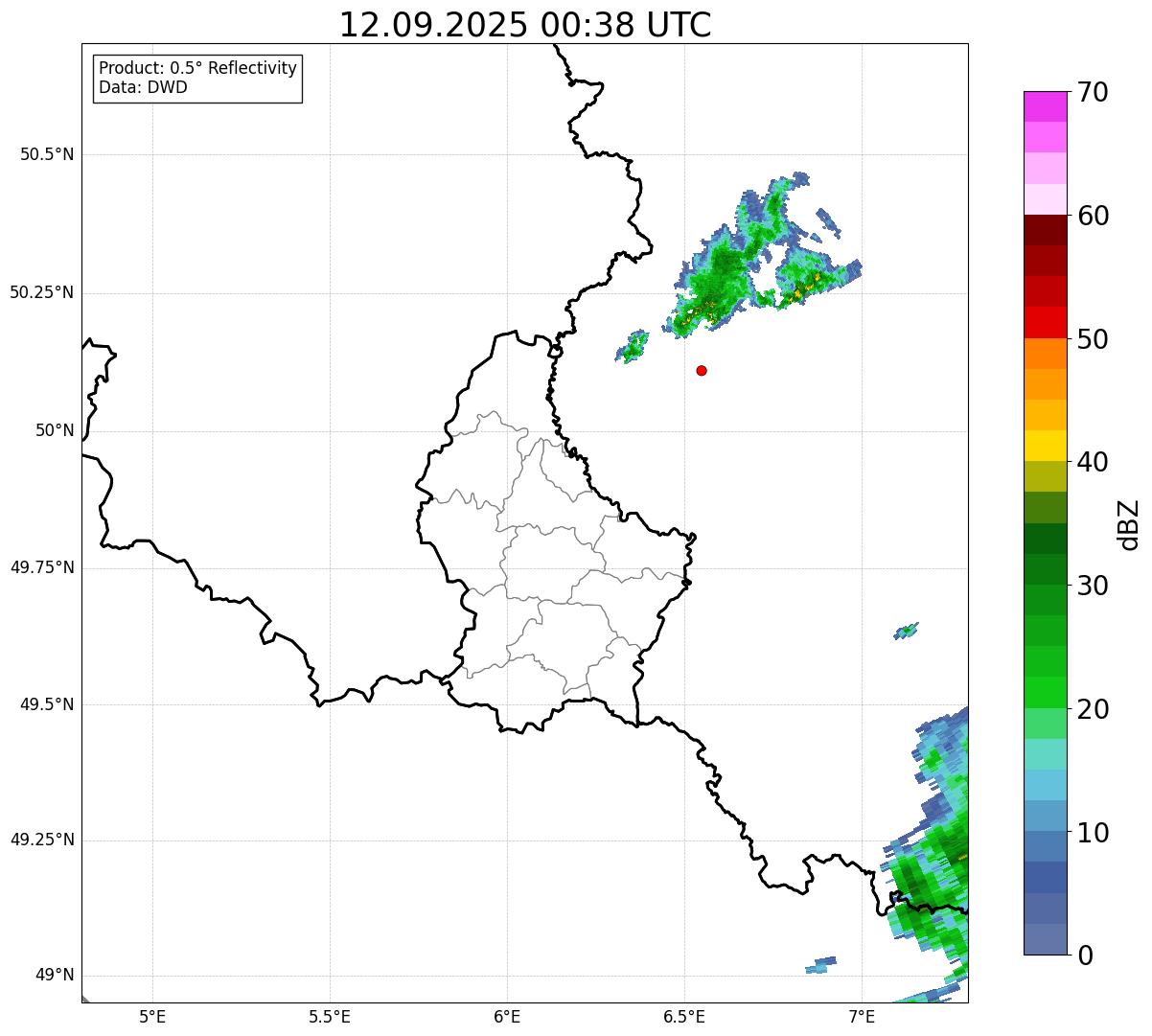Click the dark maroon colorbar segment below 60
The image size is (1152, 1036).
[x=1045, y=230]
